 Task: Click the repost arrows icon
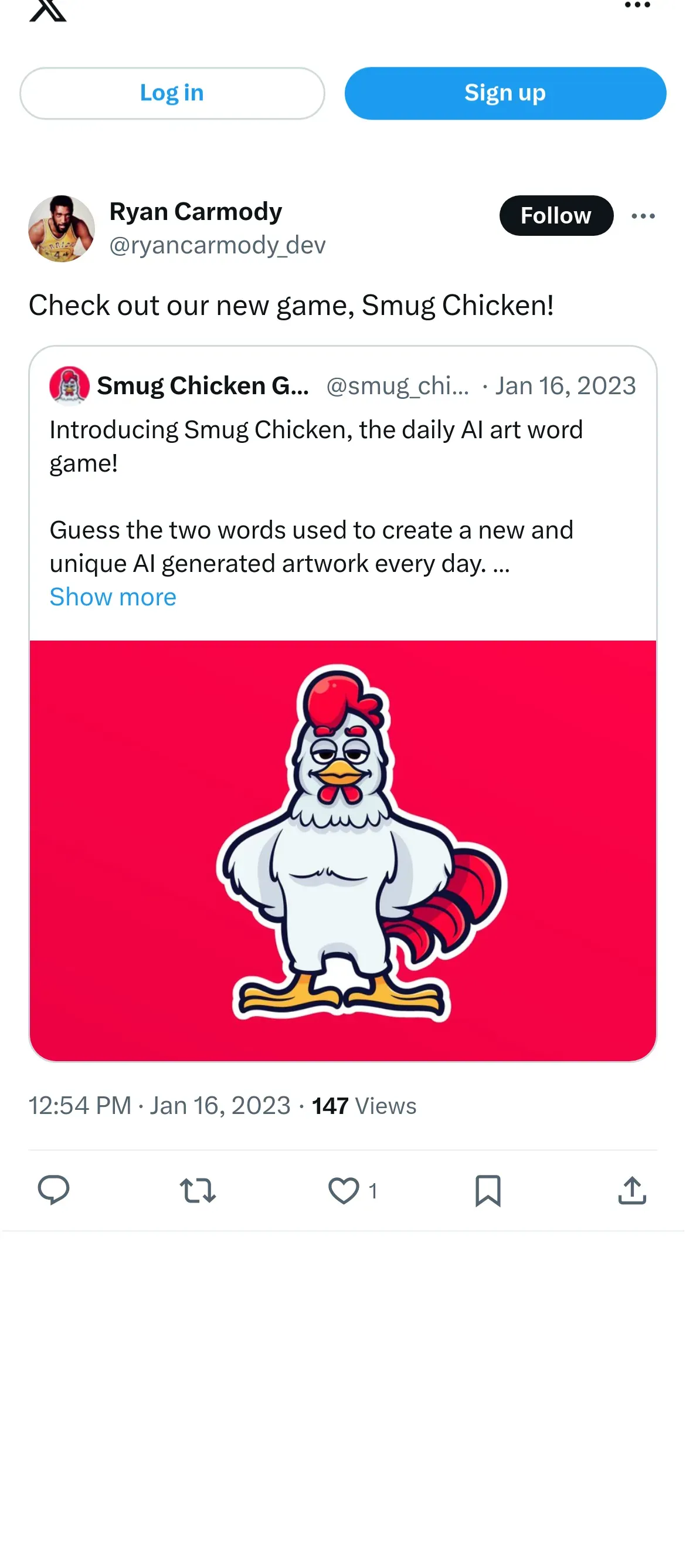tap(198, 1190)
